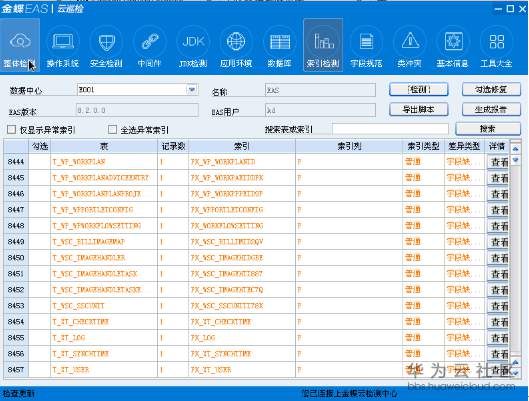Click 查看 for row 8447

498,210
